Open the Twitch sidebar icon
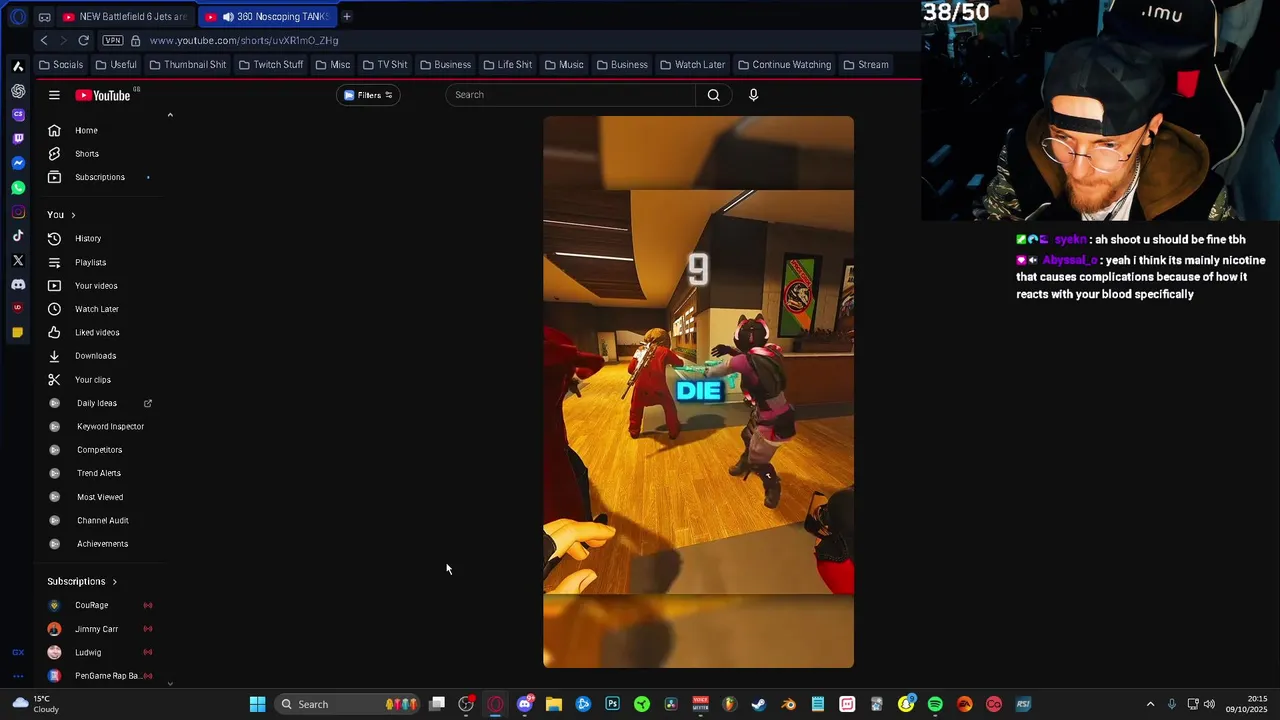This screenshot has height=720, width=1280. 18,139
